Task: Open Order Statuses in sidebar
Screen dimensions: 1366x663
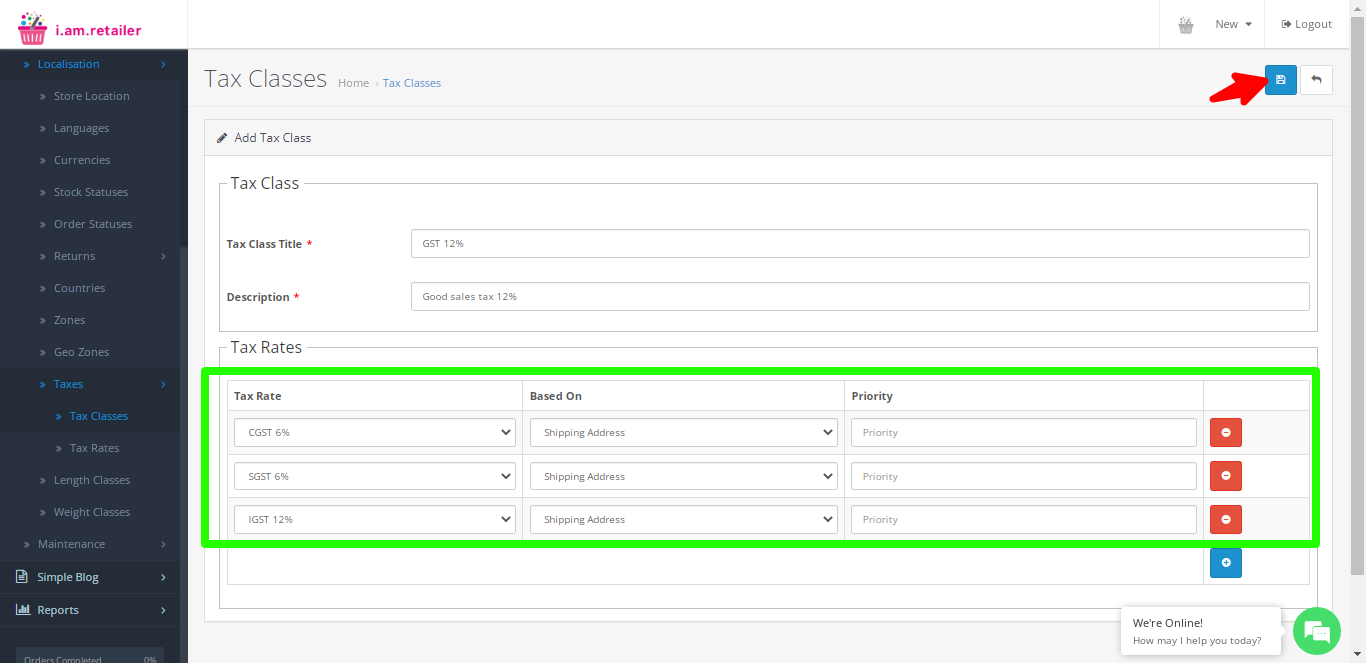Action: tap(93, 224)
